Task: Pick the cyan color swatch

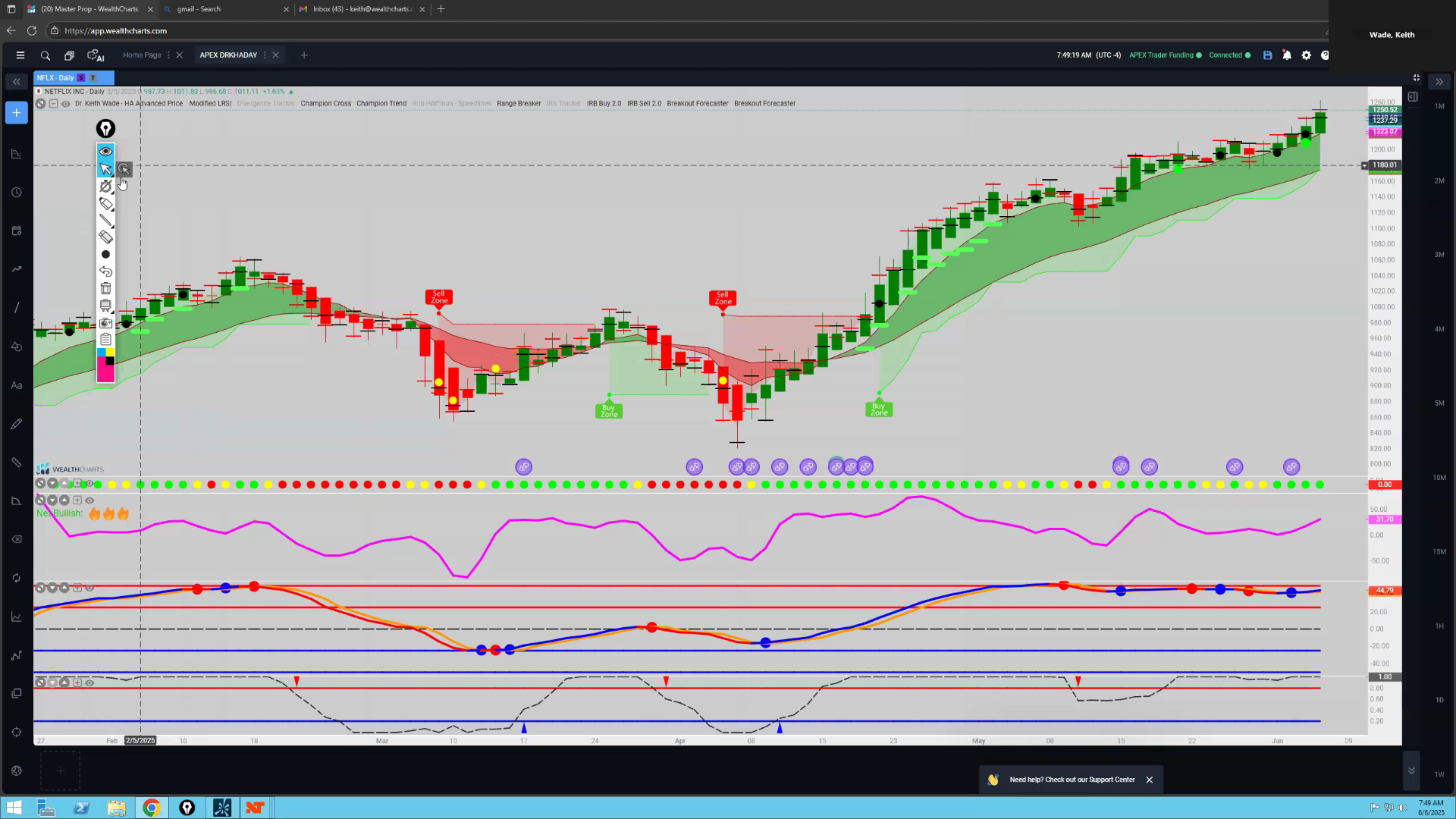Action: (x=102, y=353)
